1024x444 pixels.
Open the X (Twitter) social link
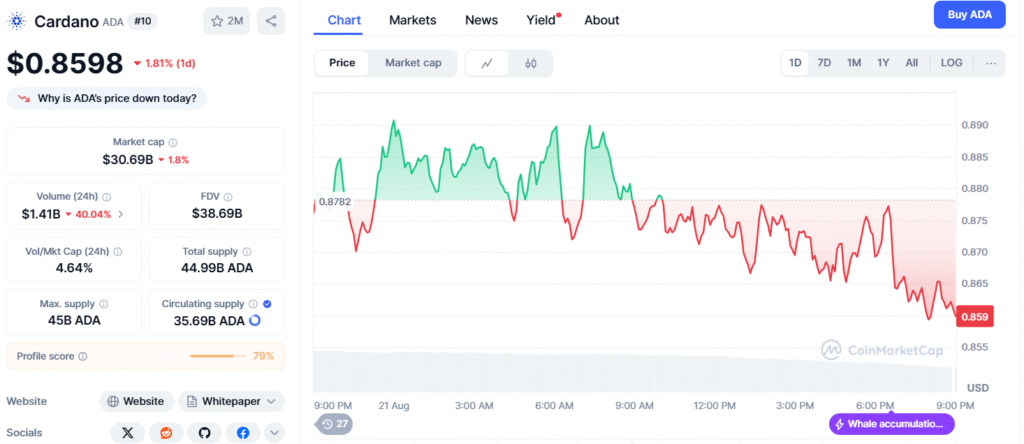(127, 432)
